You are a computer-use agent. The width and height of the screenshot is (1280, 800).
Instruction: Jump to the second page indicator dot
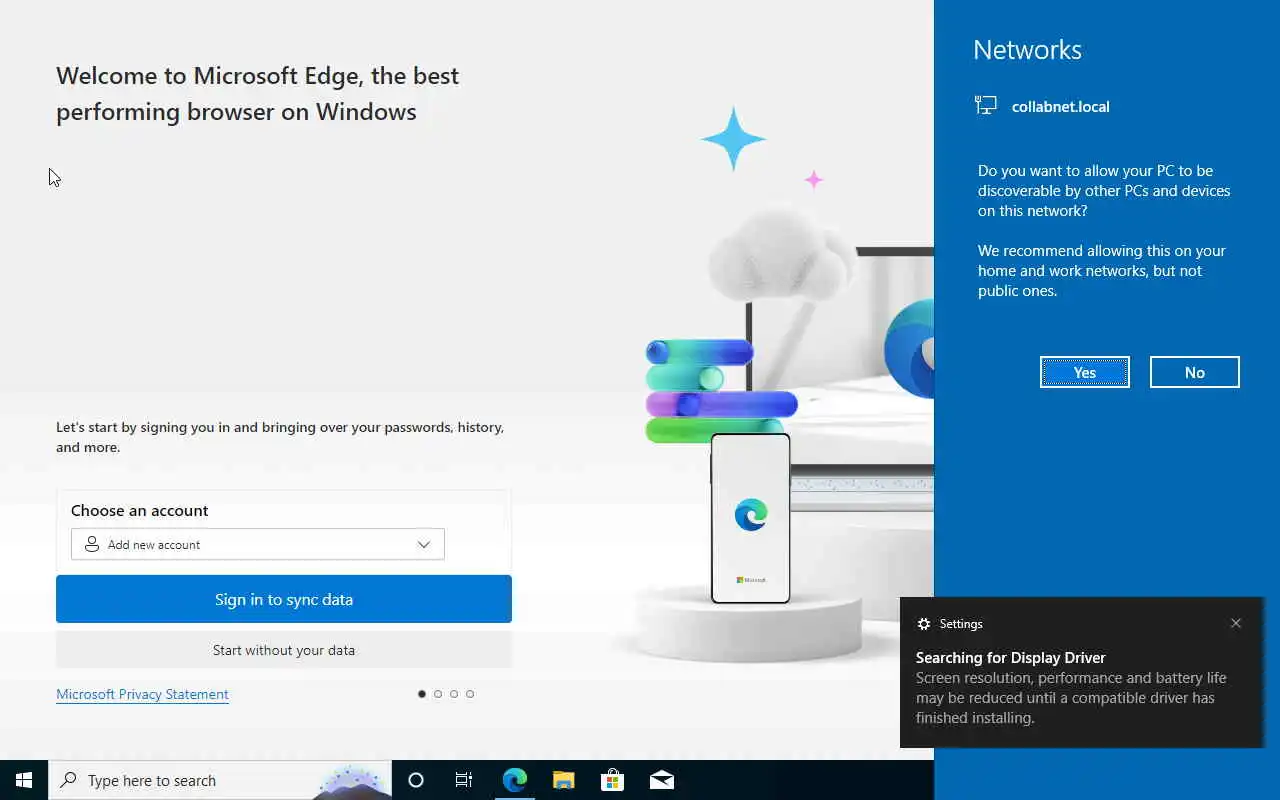click(438, 694)
